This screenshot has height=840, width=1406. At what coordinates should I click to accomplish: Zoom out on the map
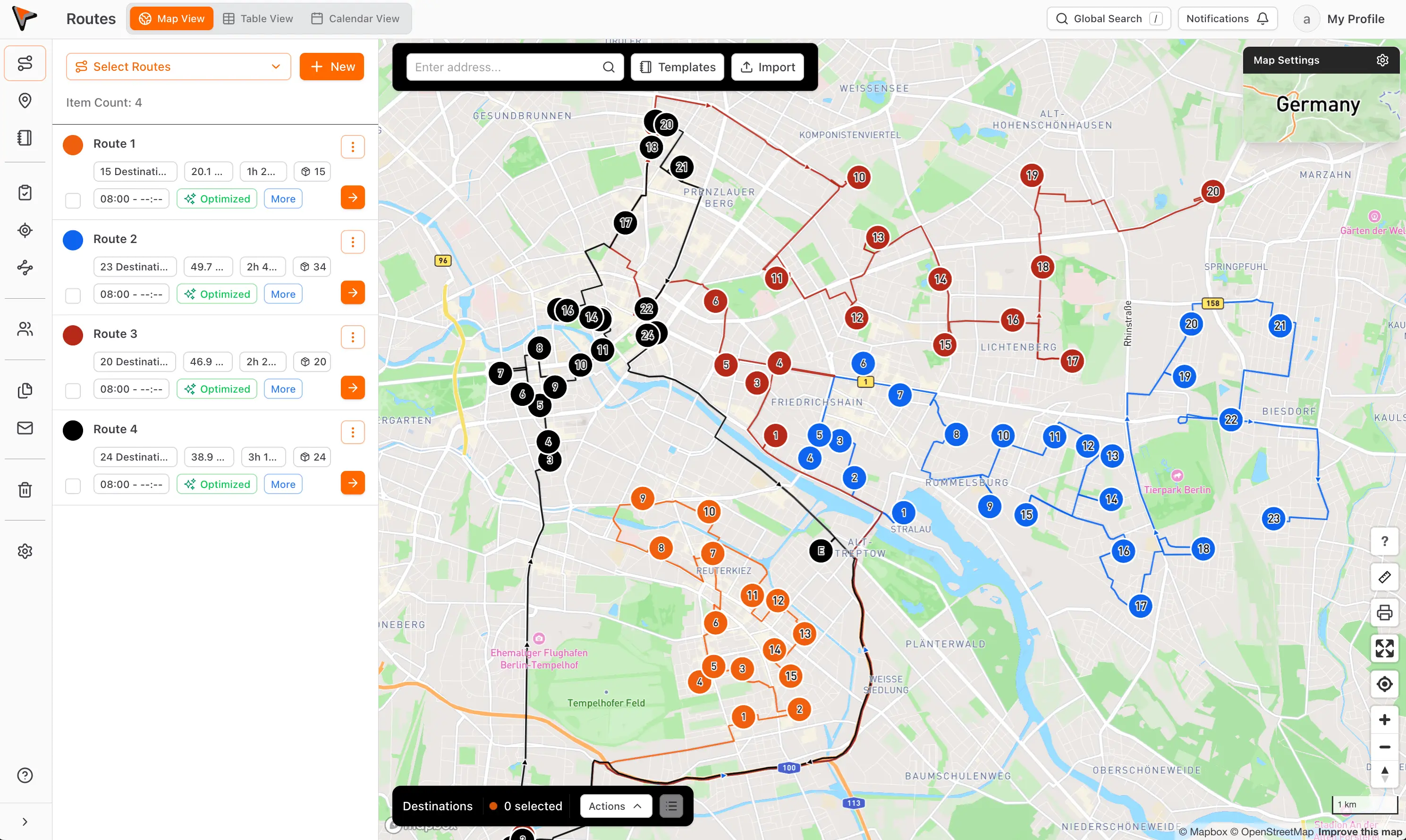point(1384,747)
